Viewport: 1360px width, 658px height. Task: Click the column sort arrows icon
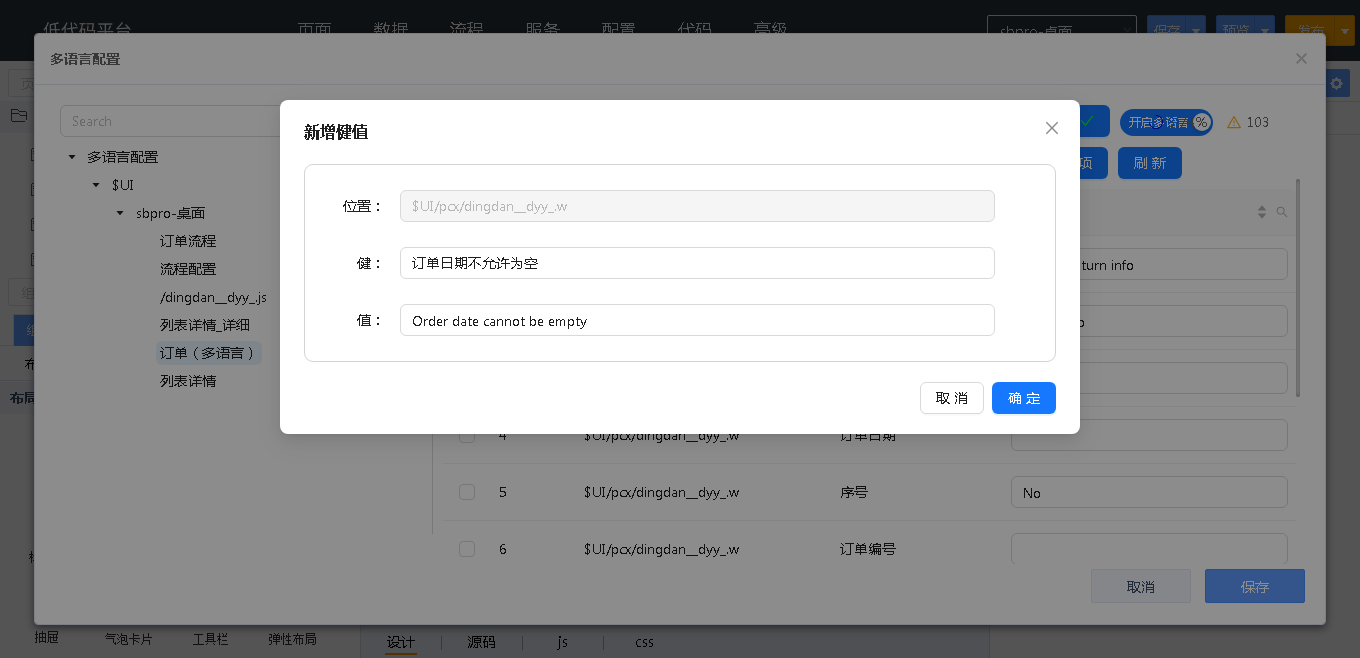pyautogui.click(x=1262, y=212)
